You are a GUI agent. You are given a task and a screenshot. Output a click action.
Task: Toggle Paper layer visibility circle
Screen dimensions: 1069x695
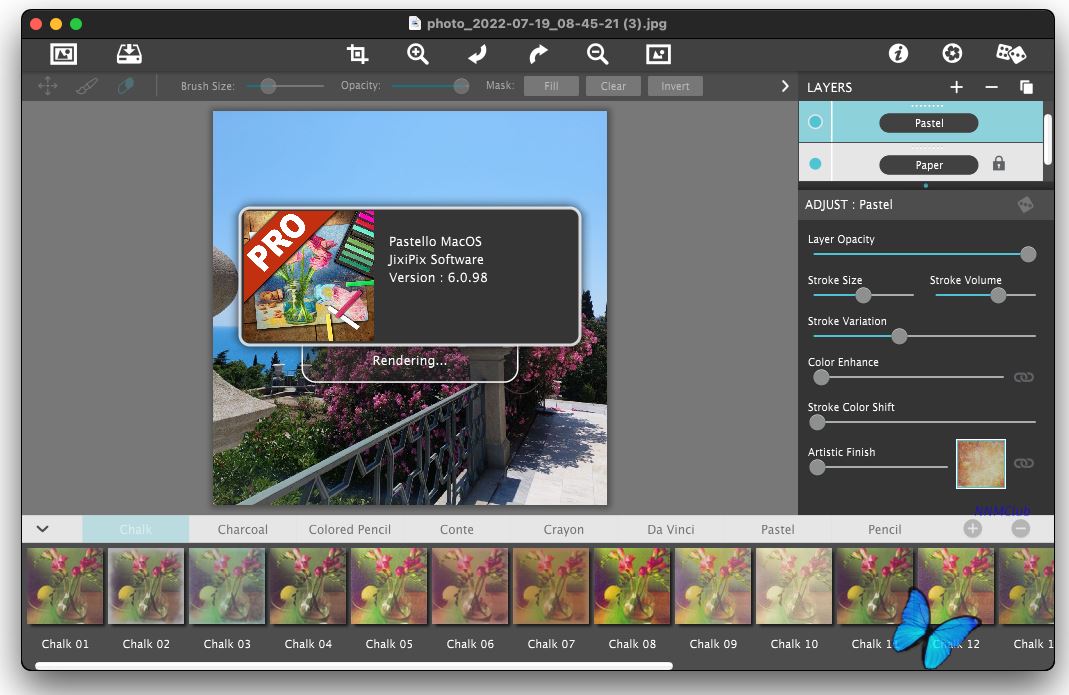click(815, 164)
